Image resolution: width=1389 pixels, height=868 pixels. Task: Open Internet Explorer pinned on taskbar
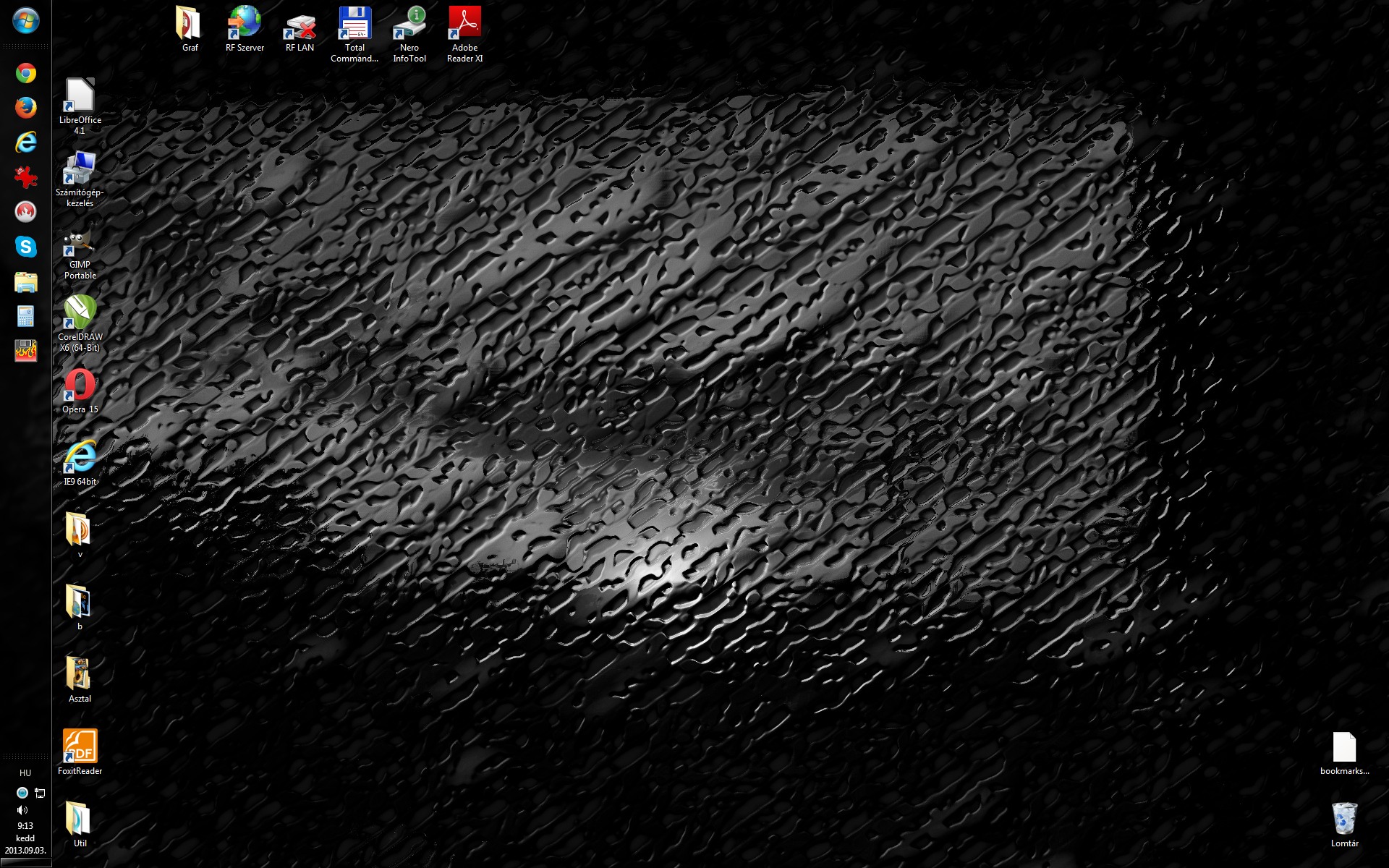(x=26, y=142)
